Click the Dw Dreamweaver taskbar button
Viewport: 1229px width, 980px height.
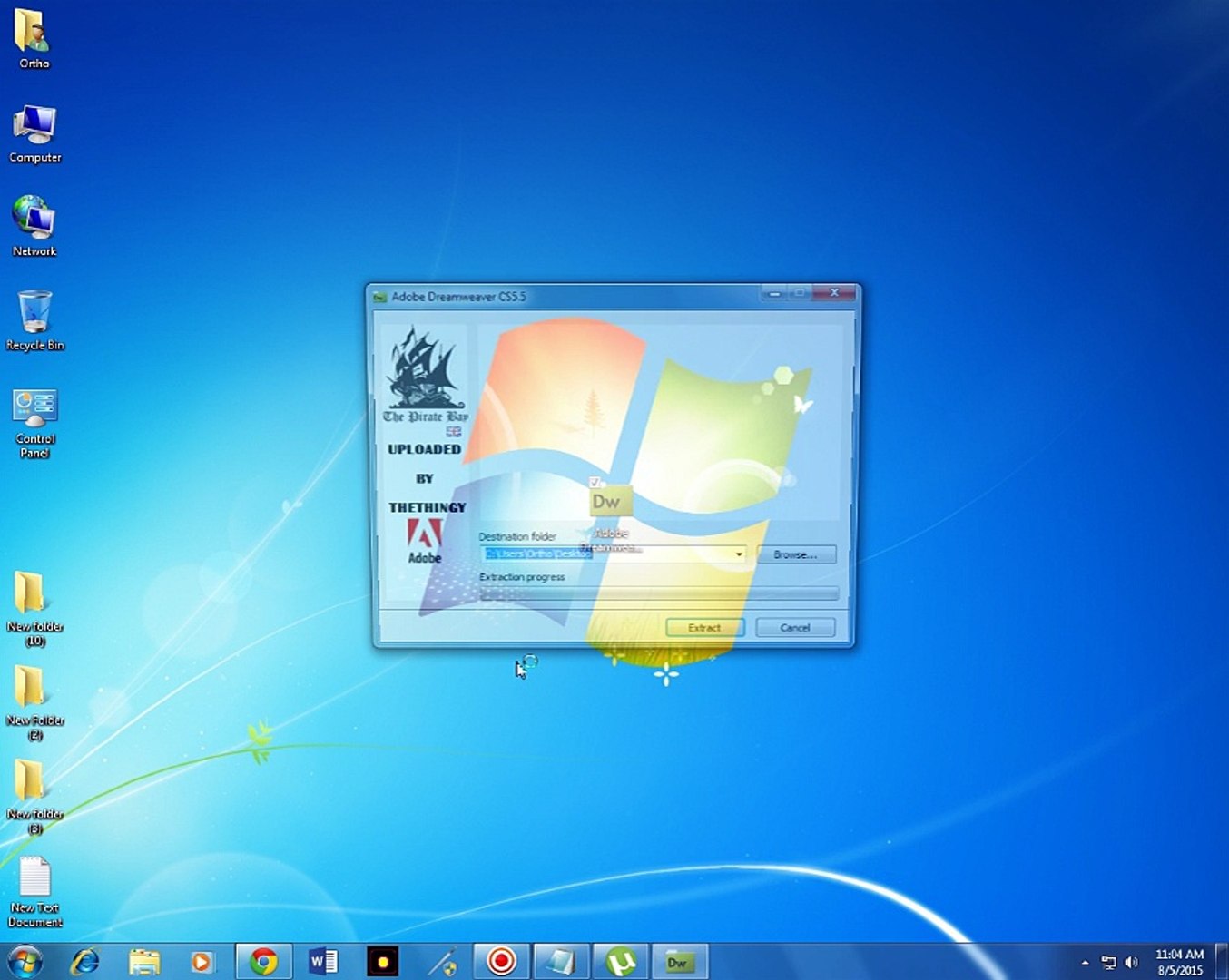[x=680, y=961]
